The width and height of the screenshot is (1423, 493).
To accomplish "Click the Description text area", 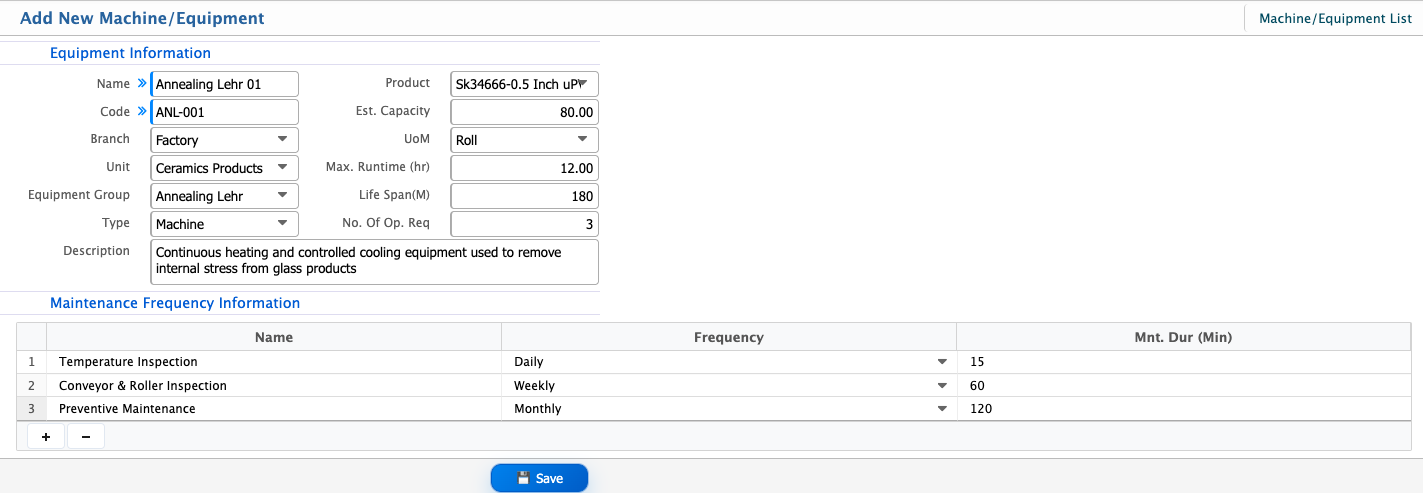I will click(375, 261).
